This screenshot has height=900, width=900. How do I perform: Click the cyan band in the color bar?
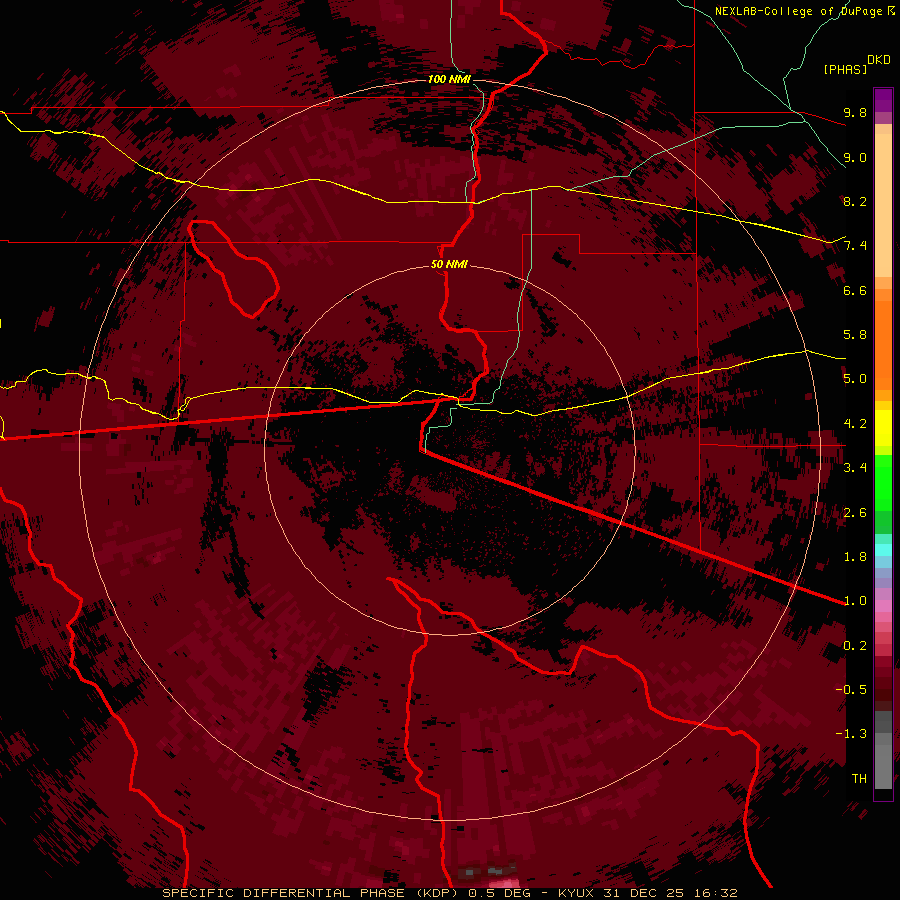tap(883, 550)
